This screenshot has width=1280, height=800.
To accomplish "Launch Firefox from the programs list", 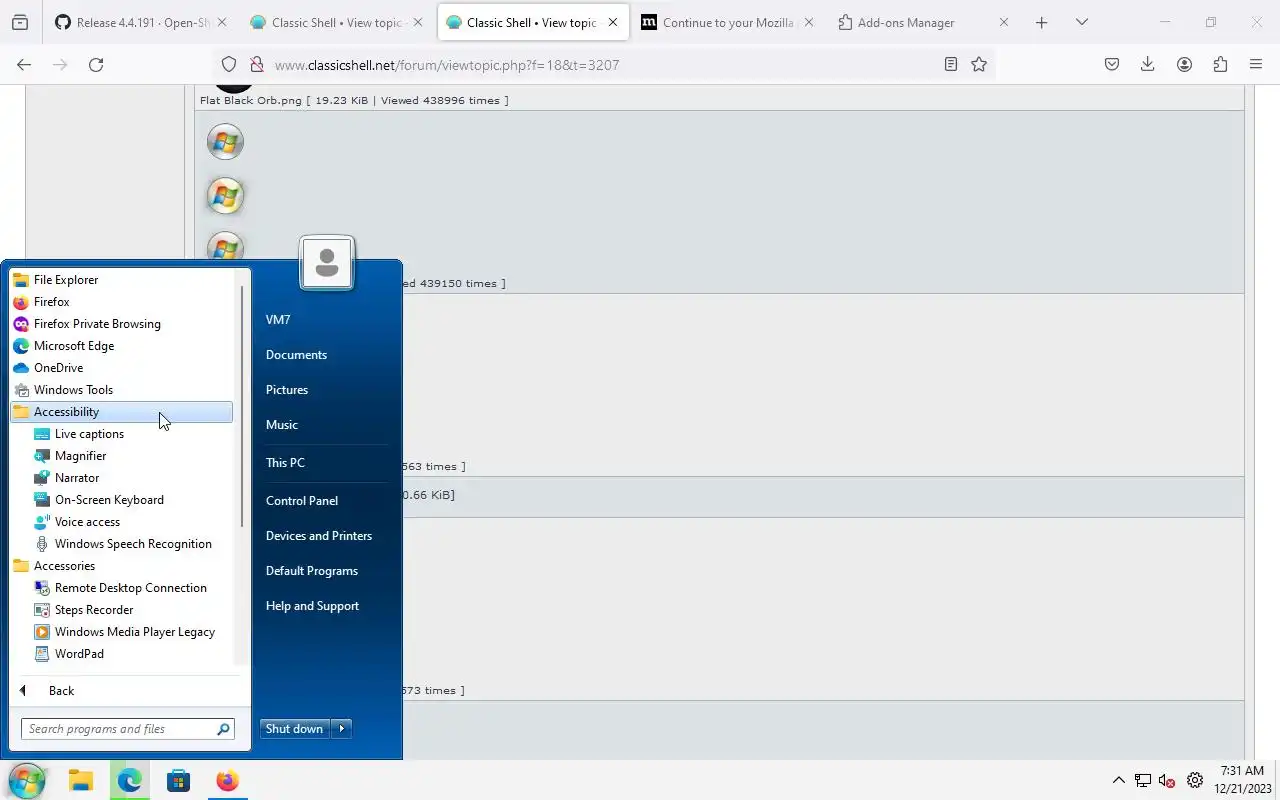I will [121, 302].
